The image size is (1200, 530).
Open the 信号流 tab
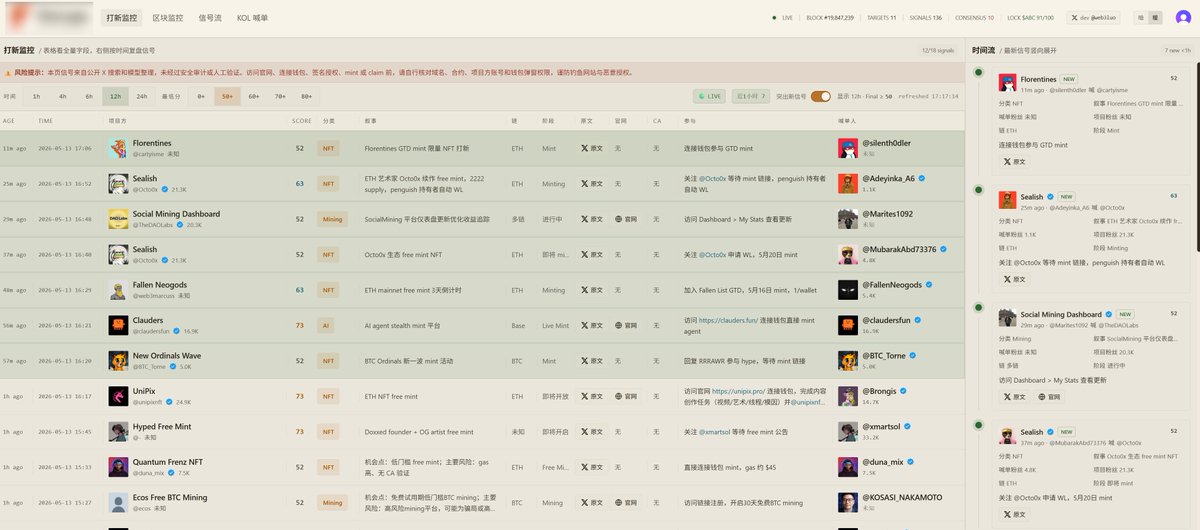point(210,18)
